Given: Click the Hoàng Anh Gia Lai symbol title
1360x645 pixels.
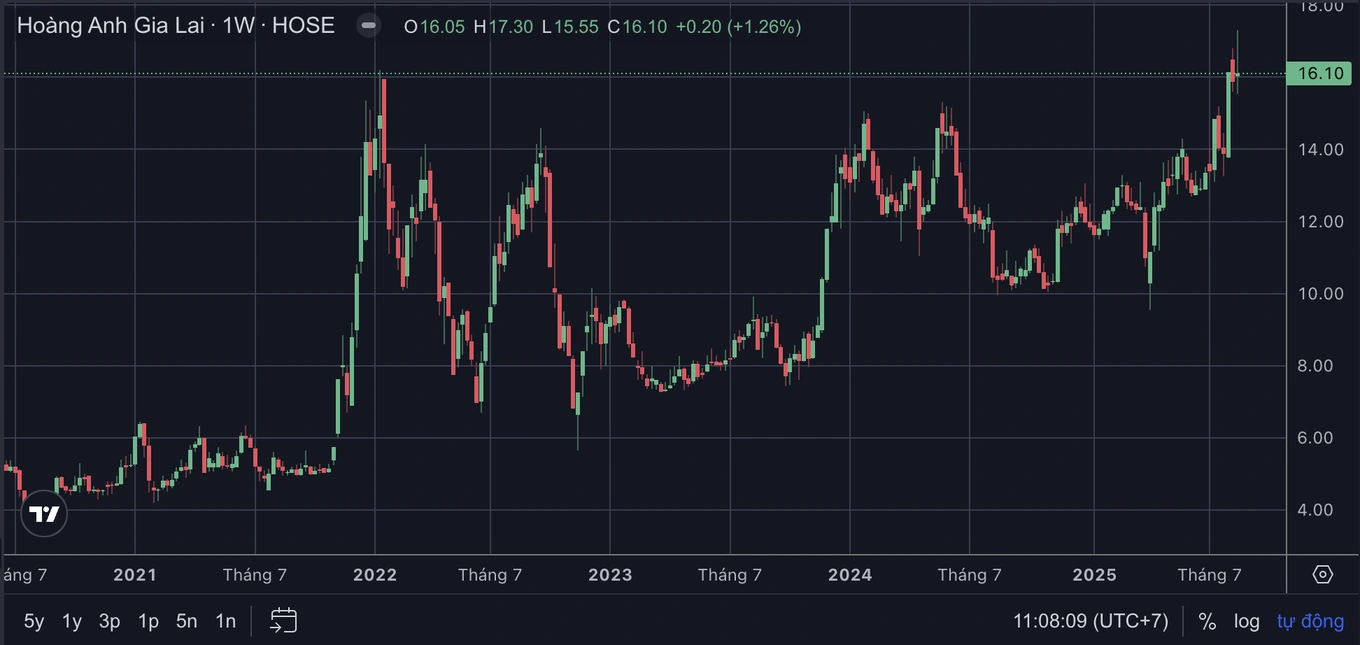Looking at the screenshot, I should click(175, 26).
